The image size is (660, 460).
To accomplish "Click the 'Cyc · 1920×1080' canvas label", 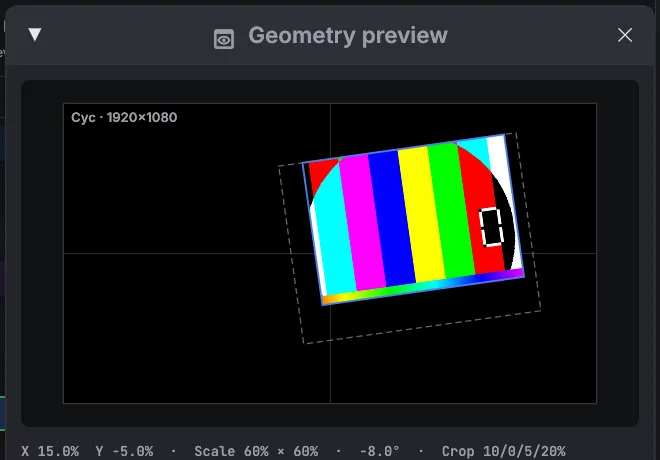I will tap(124, 117).
